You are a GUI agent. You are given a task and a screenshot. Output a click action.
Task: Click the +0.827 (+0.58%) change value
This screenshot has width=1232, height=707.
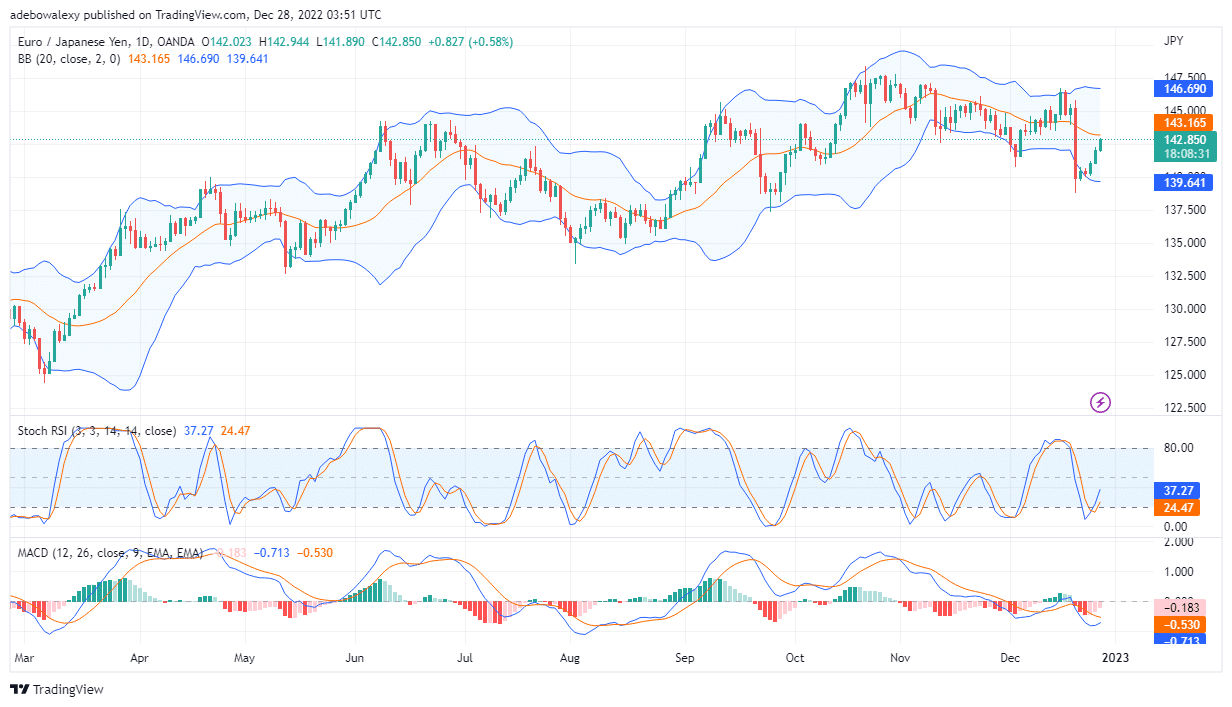[470, 42]
